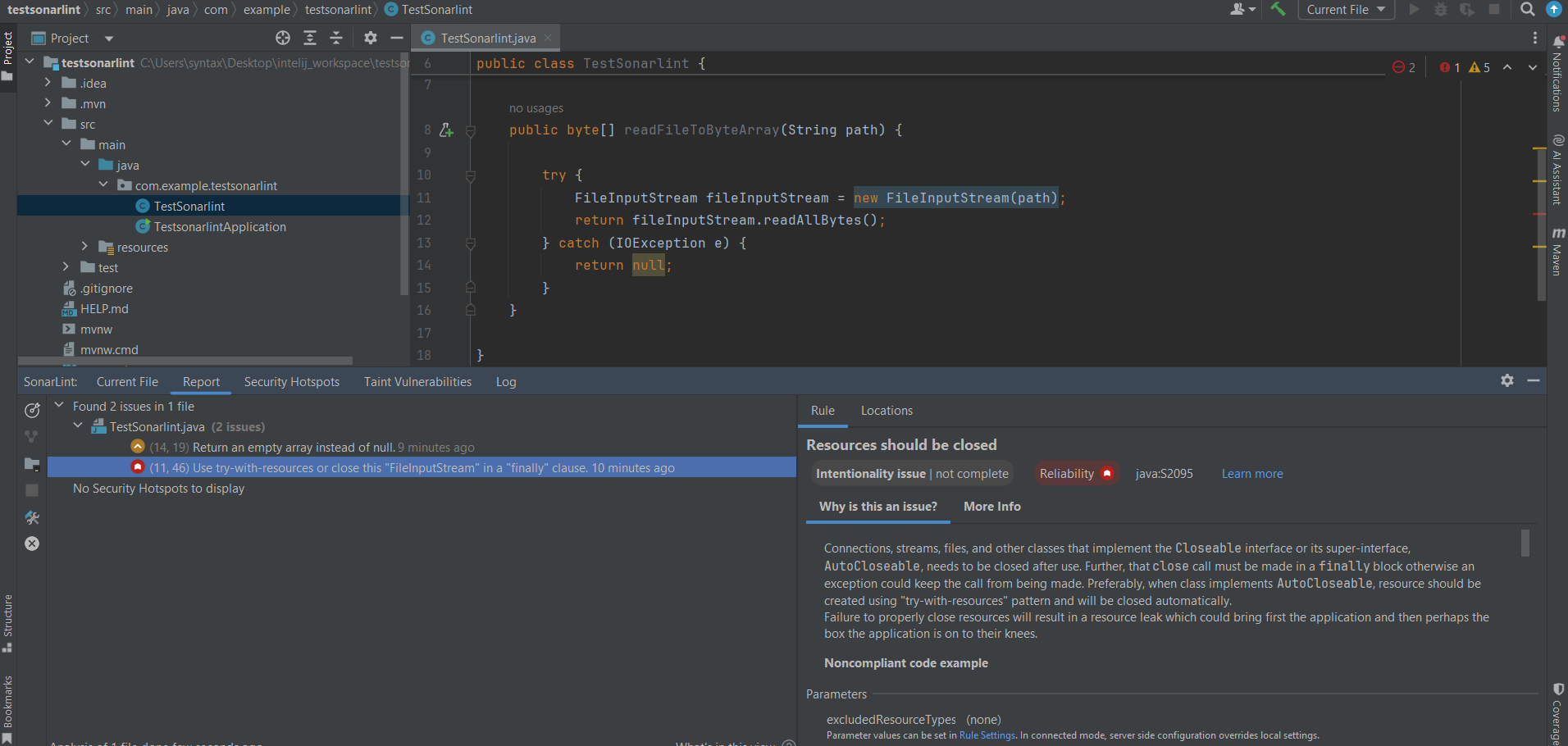
Task: Click the Stop square icon in toolbar
Action: click(x=1494, y=9)
